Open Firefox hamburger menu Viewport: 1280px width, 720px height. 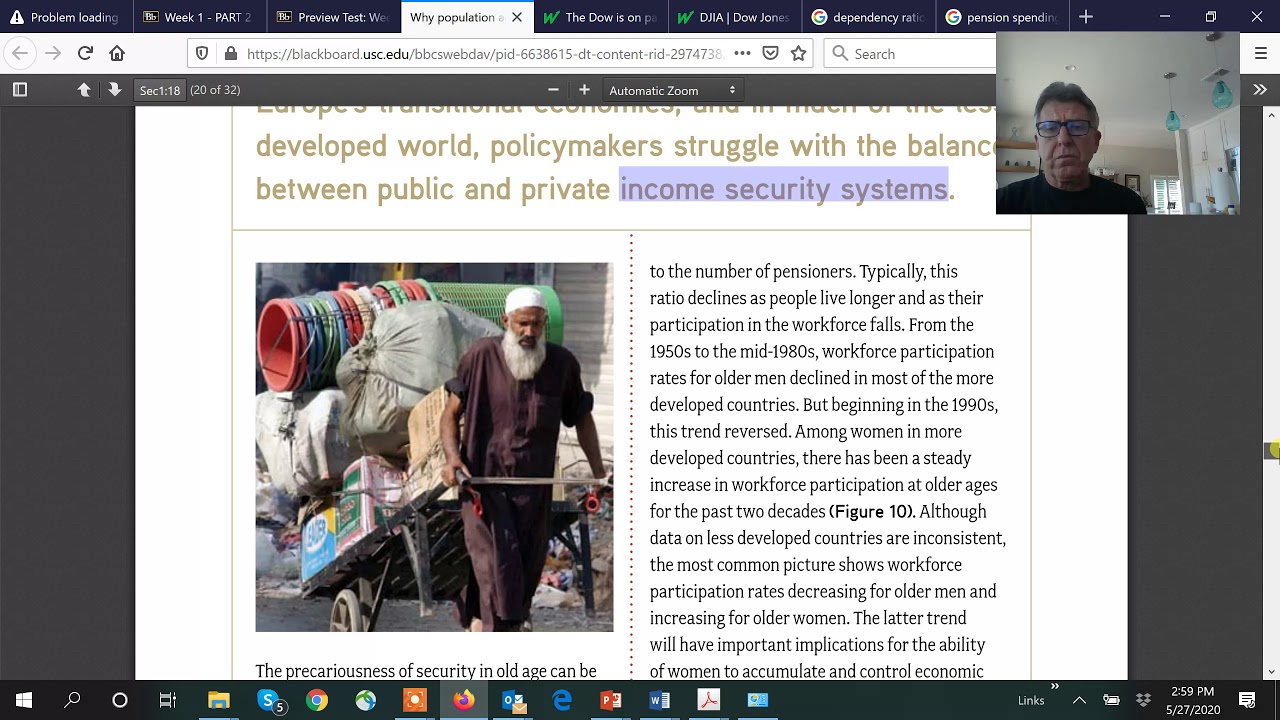click(x=1260, y=53)
